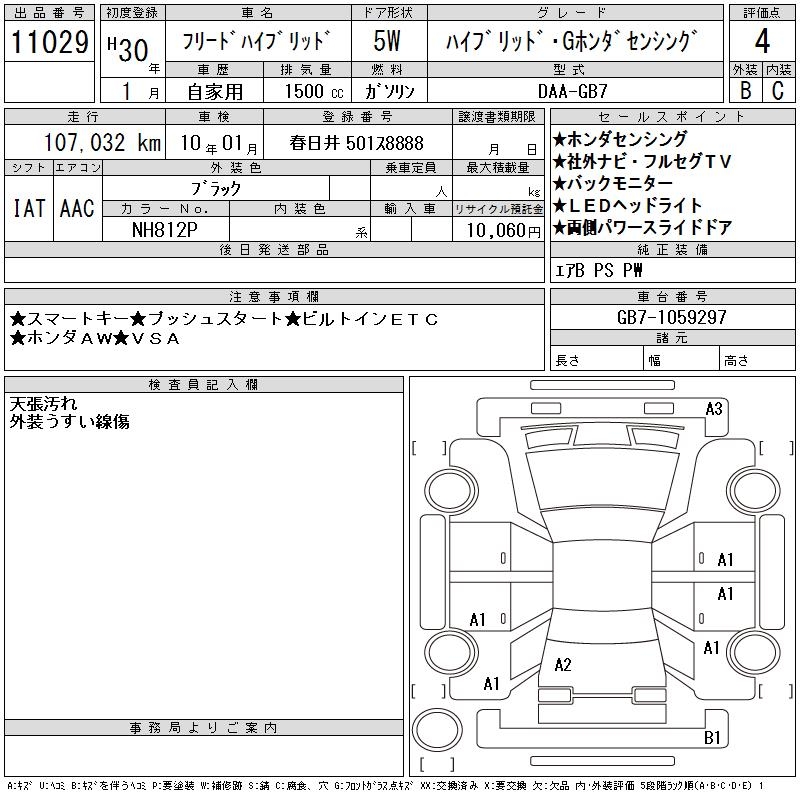This screenshot has height=800, width=800.
Task: Click the A3 damage mark on diagram
Action: [x=714, y=408]
